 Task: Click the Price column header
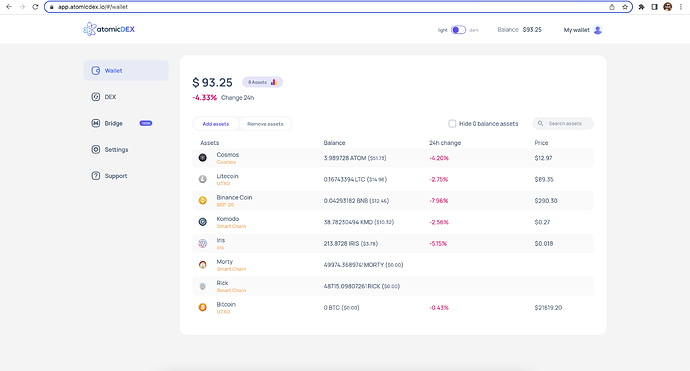click(541, 143)
